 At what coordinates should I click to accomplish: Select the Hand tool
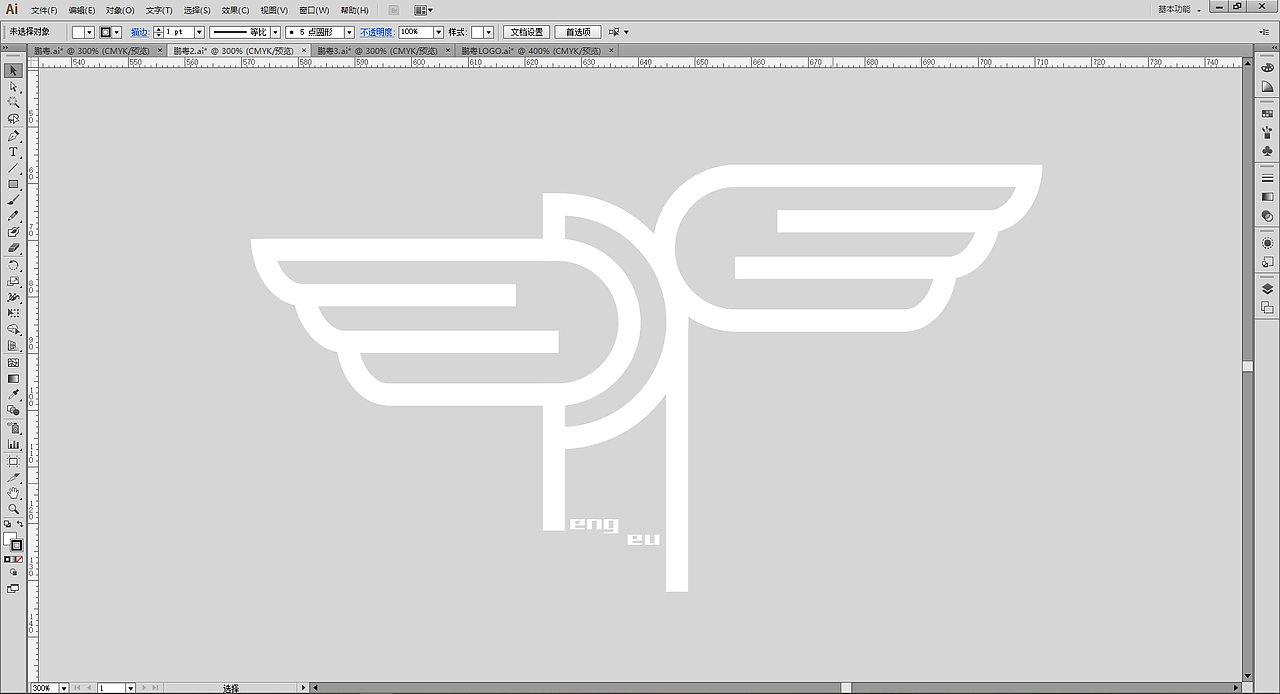(13, 493)
